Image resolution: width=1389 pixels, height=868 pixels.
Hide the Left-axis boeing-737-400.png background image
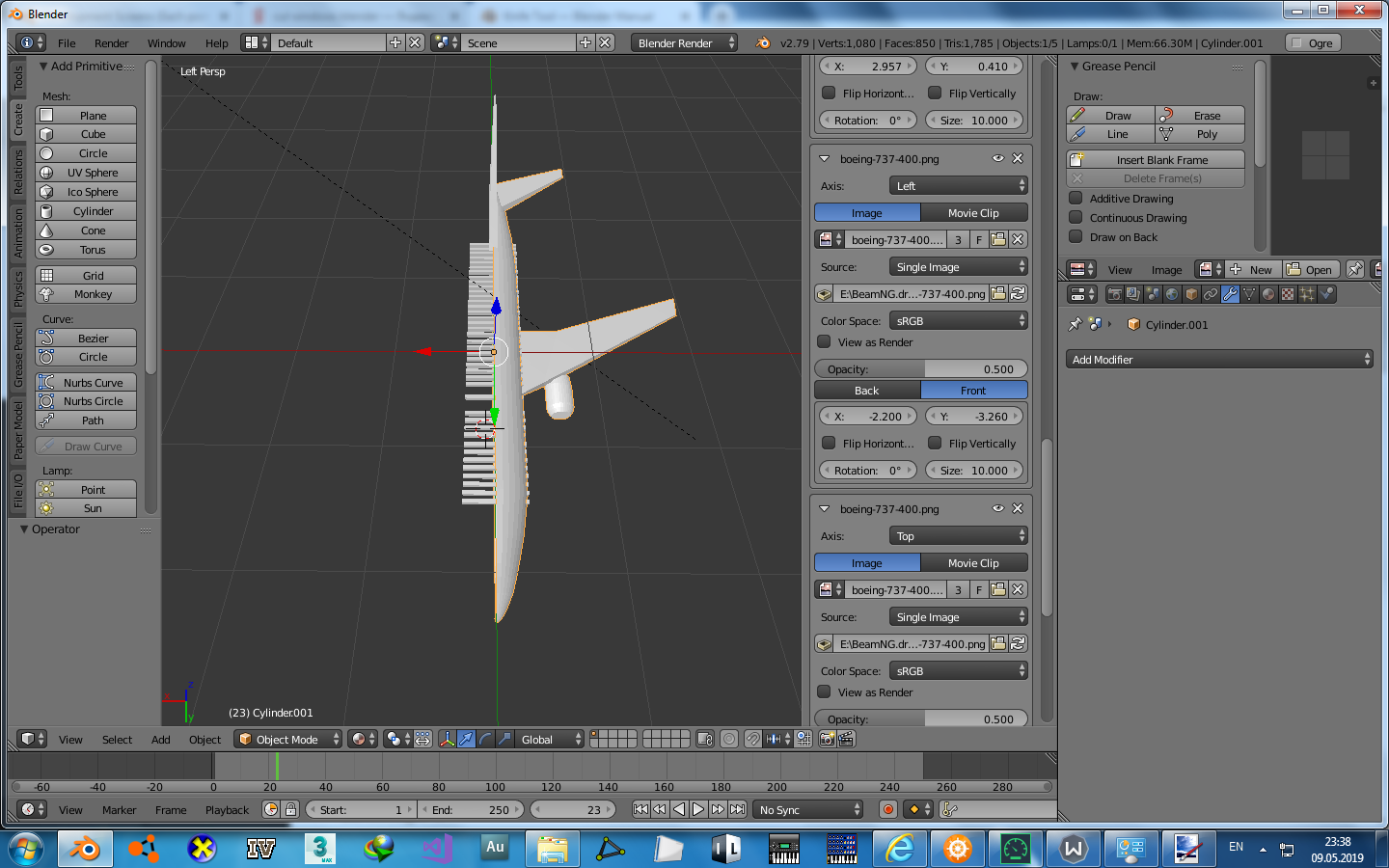point(998,158)
